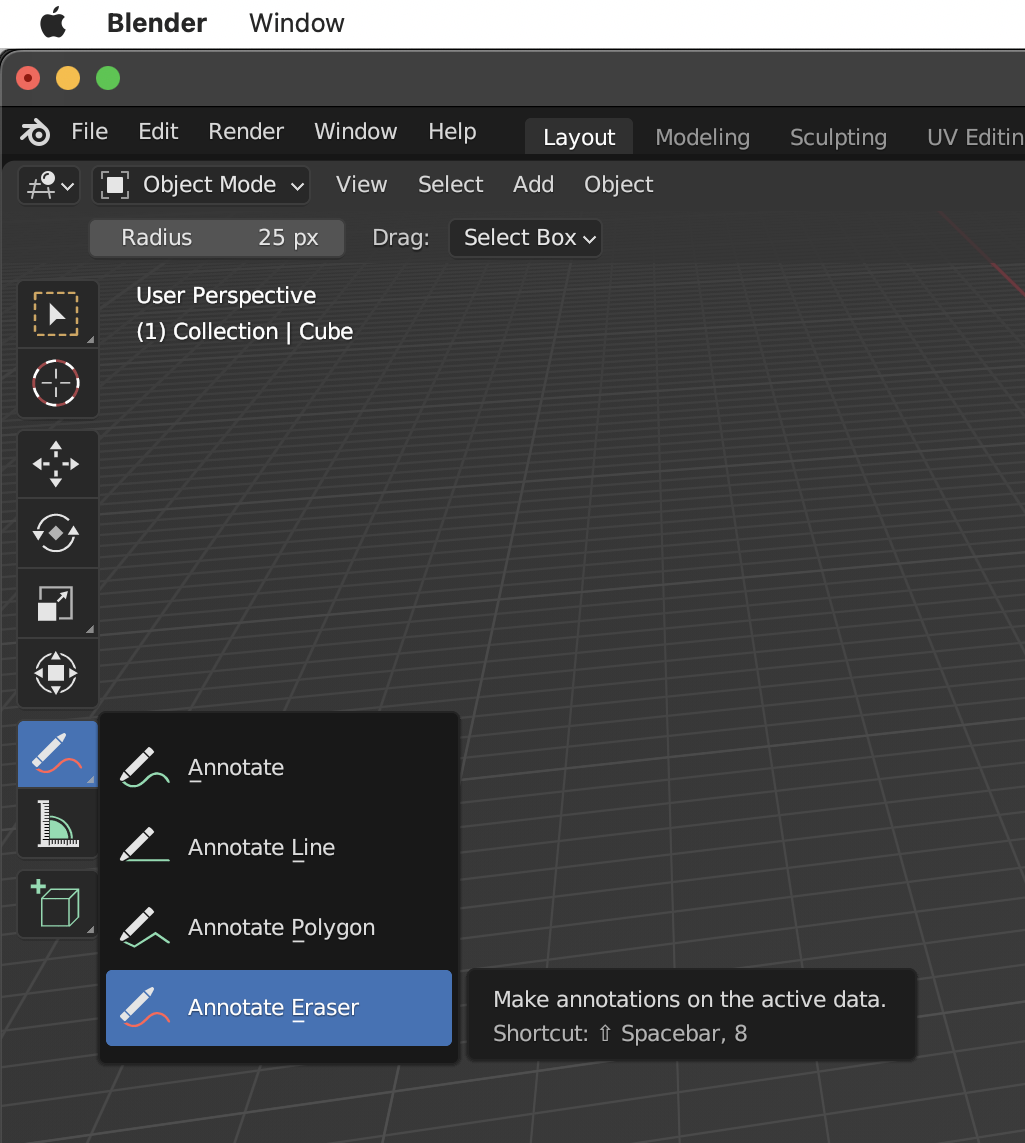Switch to the Sculpting workspace tab

(838, 137)
